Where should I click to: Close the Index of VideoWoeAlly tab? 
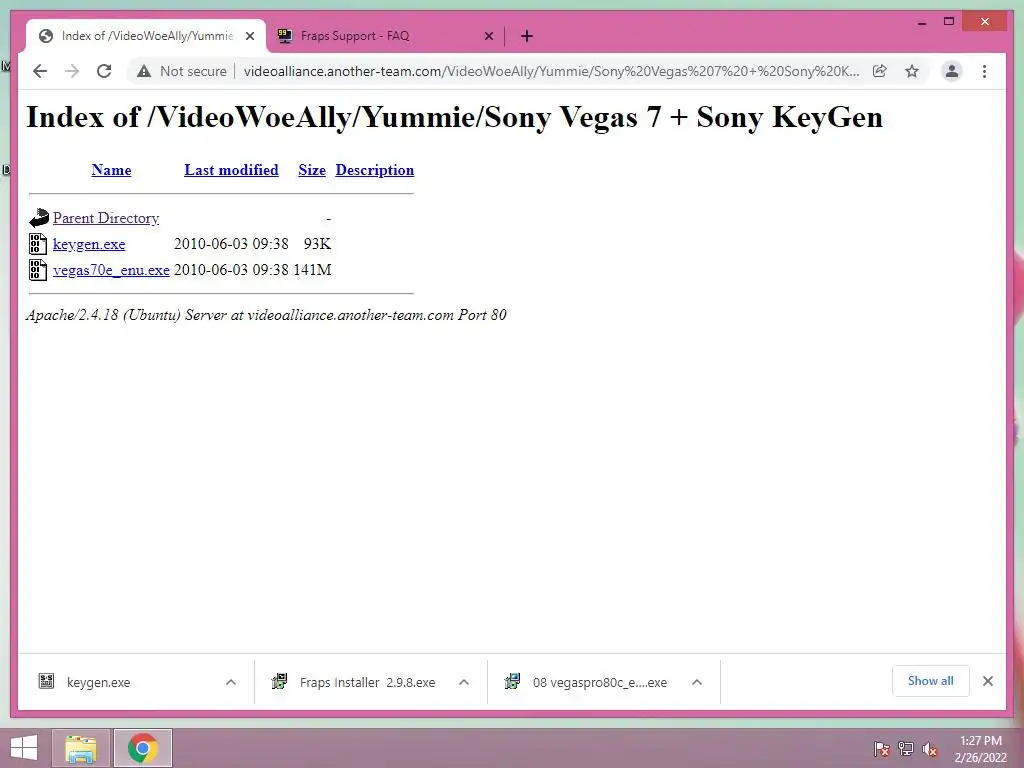coord(249,36)
